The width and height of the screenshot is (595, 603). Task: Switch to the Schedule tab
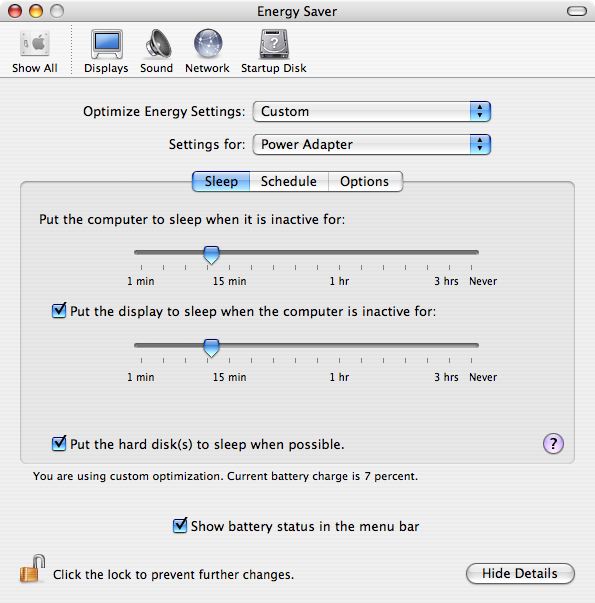tap(289, 181)
